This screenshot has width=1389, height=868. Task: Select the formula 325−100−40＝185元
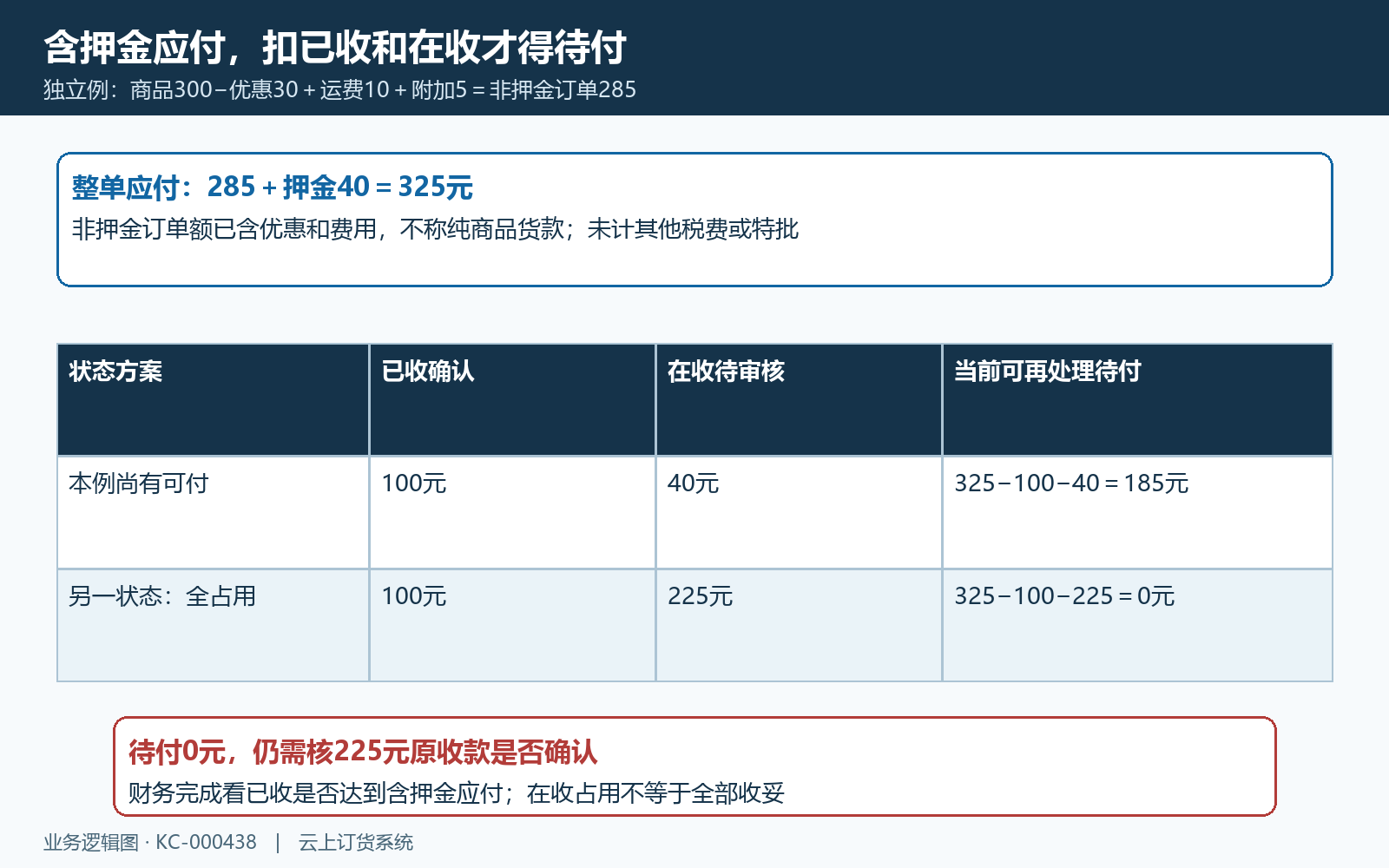1071,483
